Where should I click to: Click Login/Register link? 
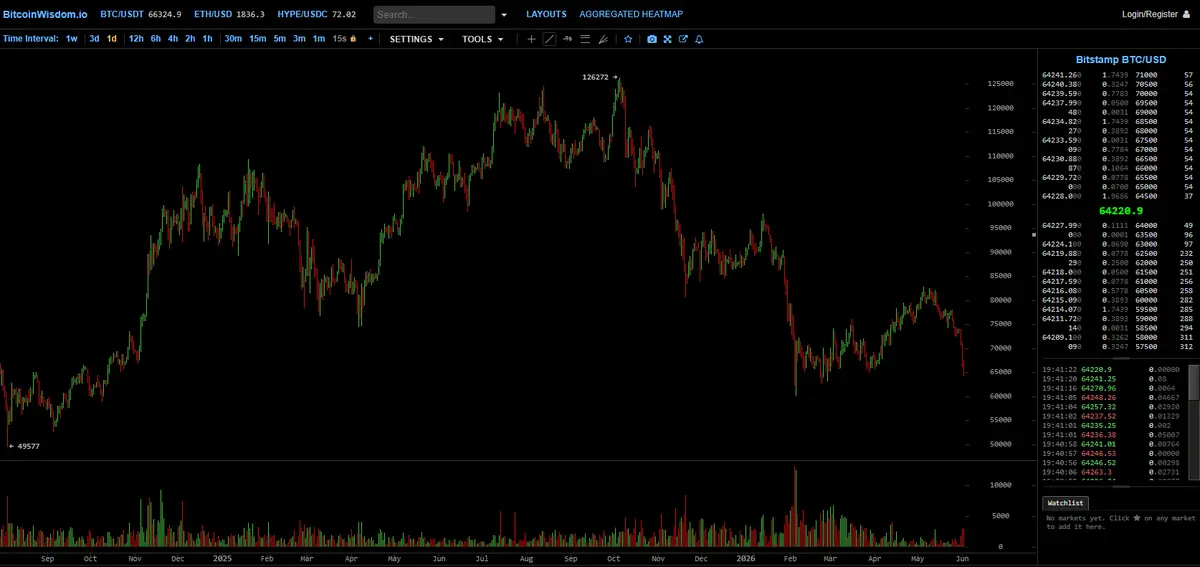pyautogui.click(x=1156, y=14)
